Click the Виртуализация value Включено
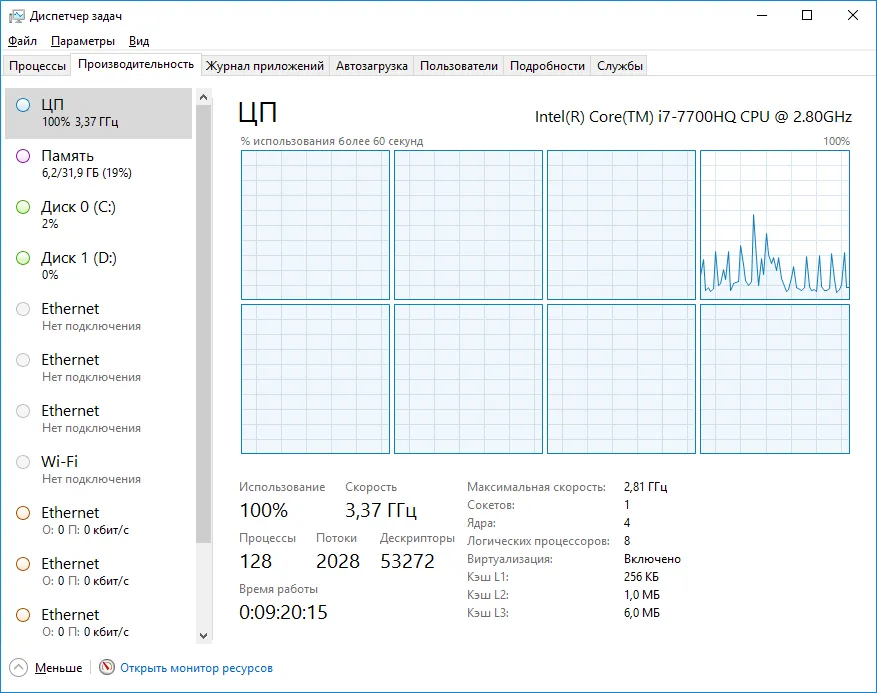This screenshot has height=693, width=877. tap(652, 559)
